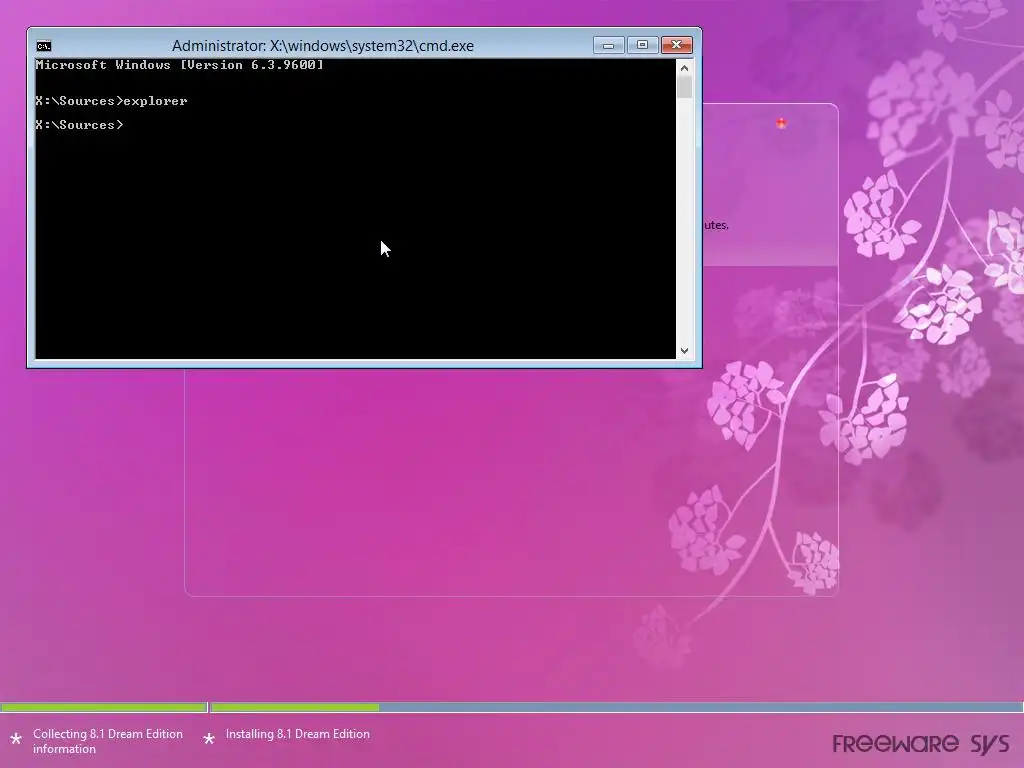Maximize the Administrator cmd.exe window
Viewport: 1024px width, 768px height.
pyautogui.click(x=643, y=45)
